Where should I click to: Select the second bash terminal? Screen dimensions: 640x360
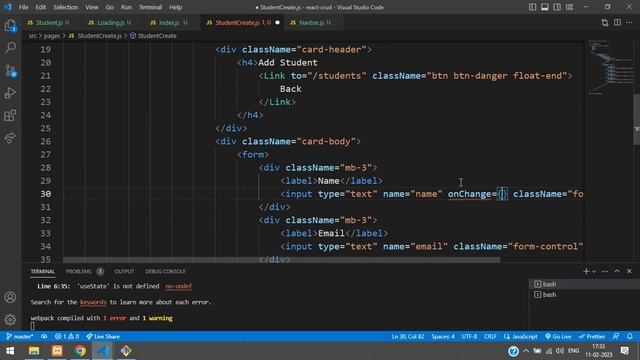[x=584, y=295]
